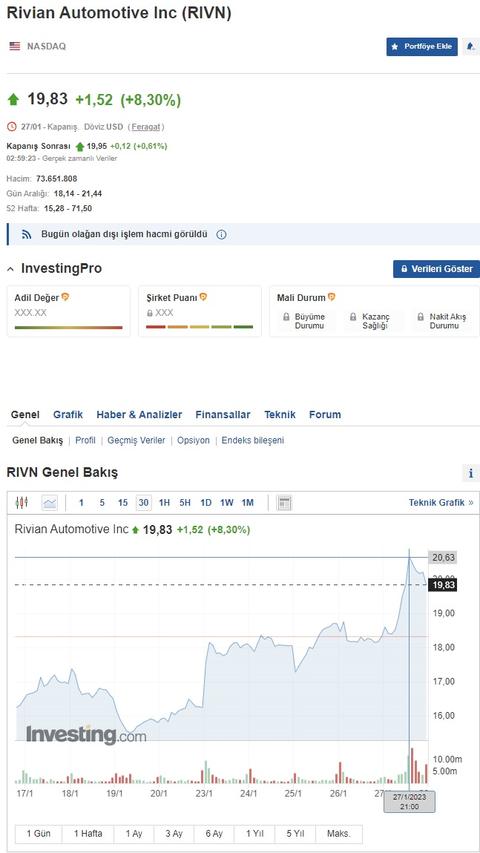Click the Mali Durum pro badge icon

[331, 297]
